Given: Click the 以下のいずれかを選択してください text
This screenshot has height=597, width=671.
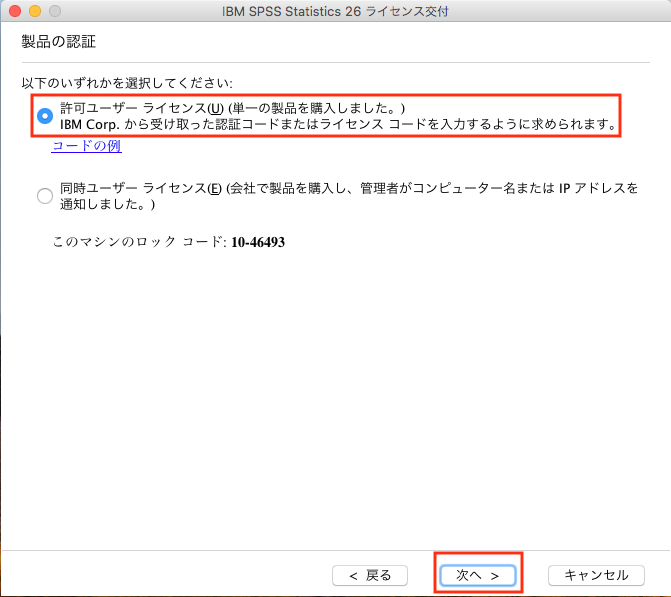Looking at the screenshot, I should [x=127, y=83].
